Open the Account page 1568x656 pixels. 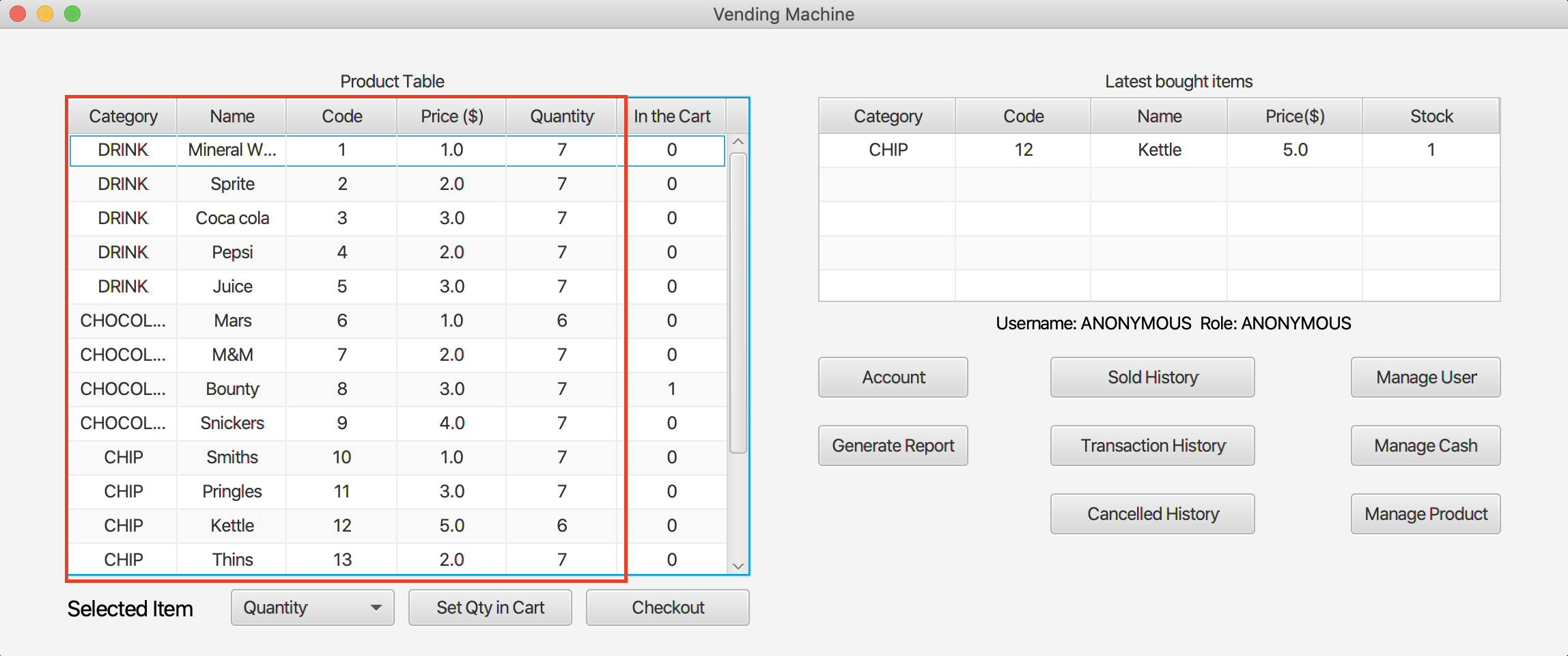pos(893,377)
